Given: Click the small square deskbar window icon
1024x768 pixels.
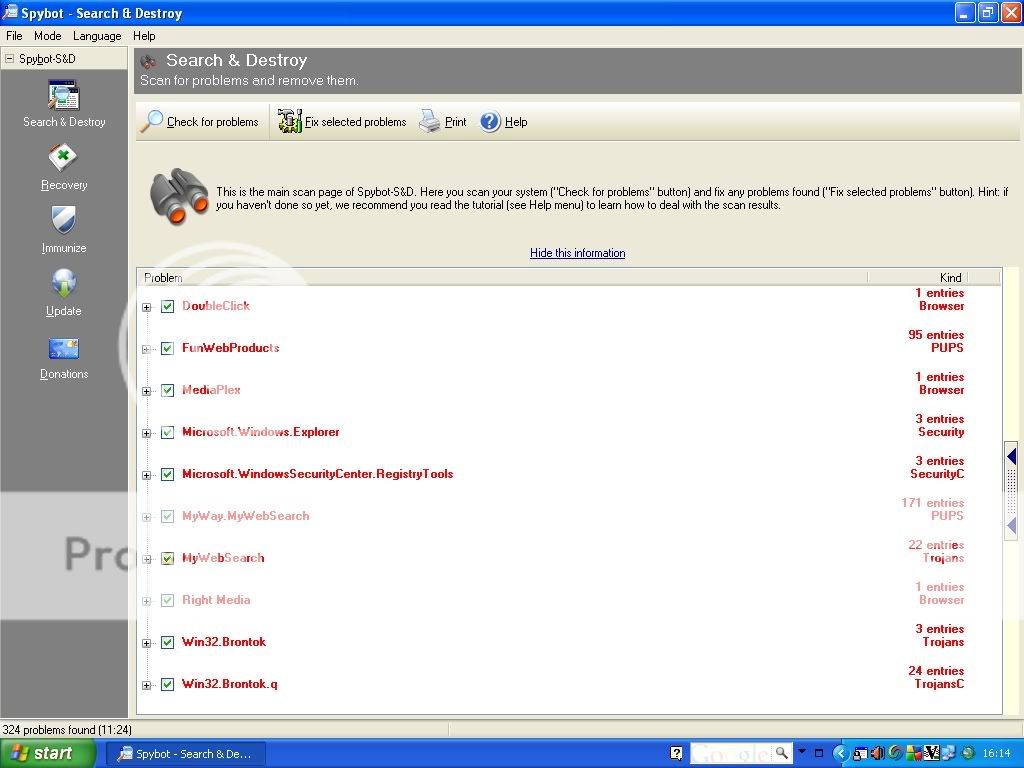Looking at the screenshot, I should tap(819, 753).
